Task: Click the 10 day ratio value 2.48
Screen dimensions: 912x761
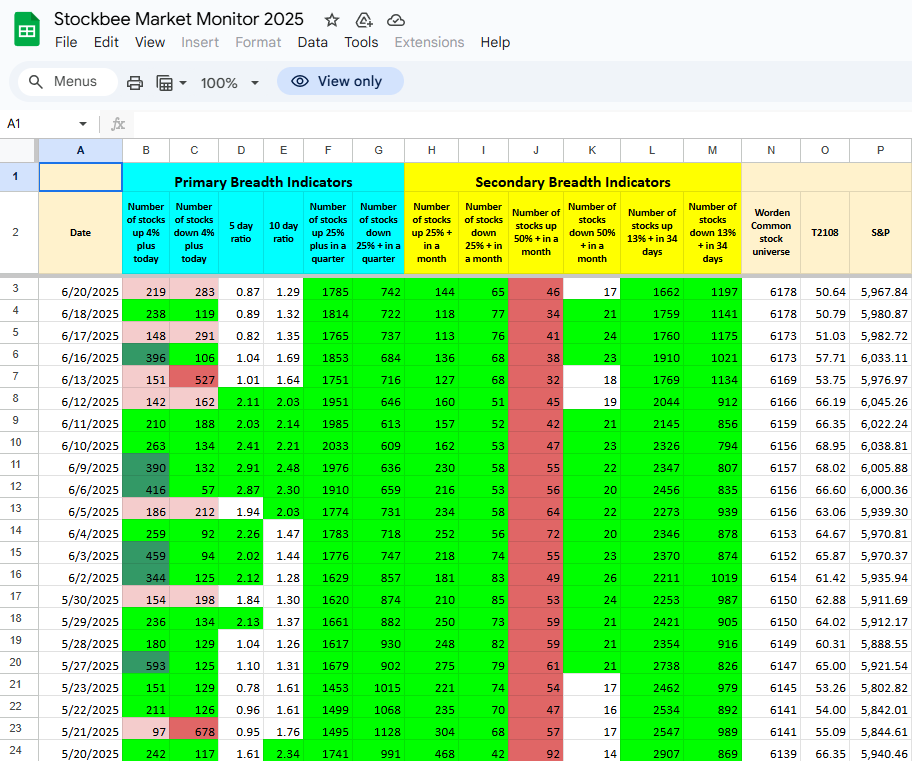Action: (283, 465)
